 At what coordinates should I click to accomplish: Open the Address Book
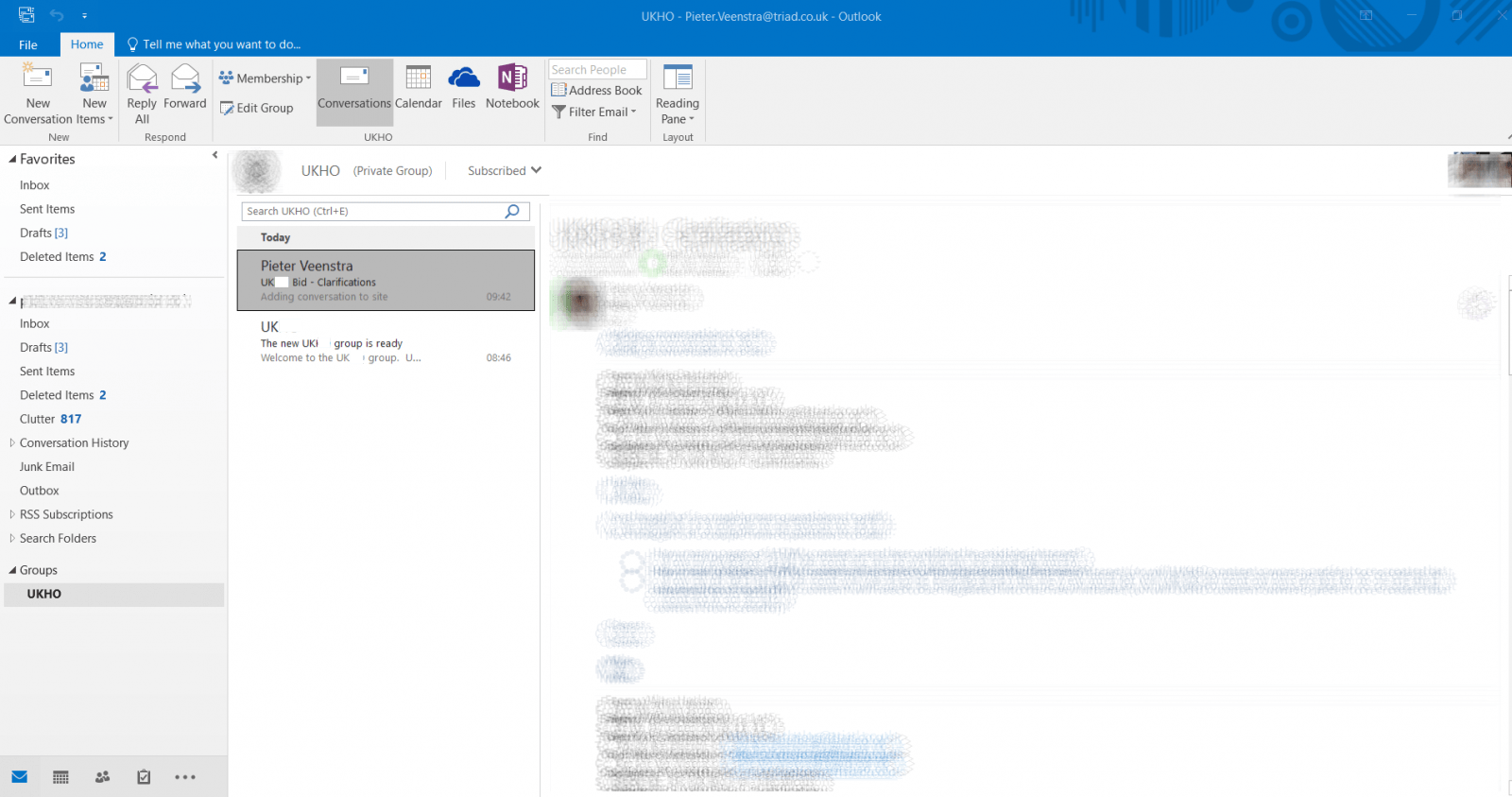point(596,91)
